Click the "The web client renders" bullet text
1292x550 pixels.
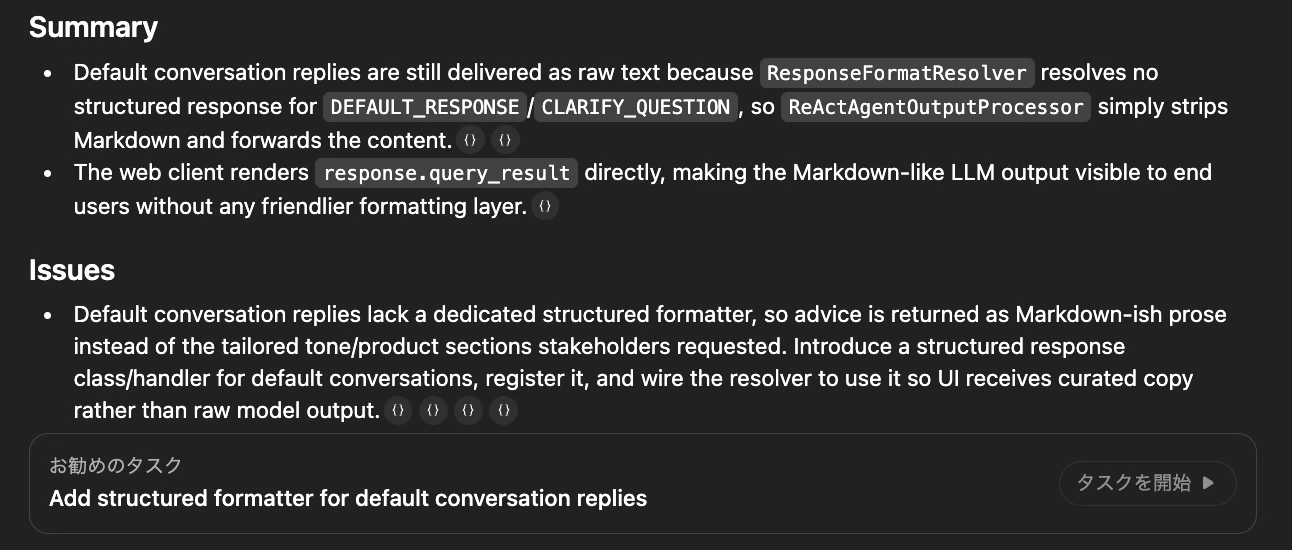click(191, 173)
